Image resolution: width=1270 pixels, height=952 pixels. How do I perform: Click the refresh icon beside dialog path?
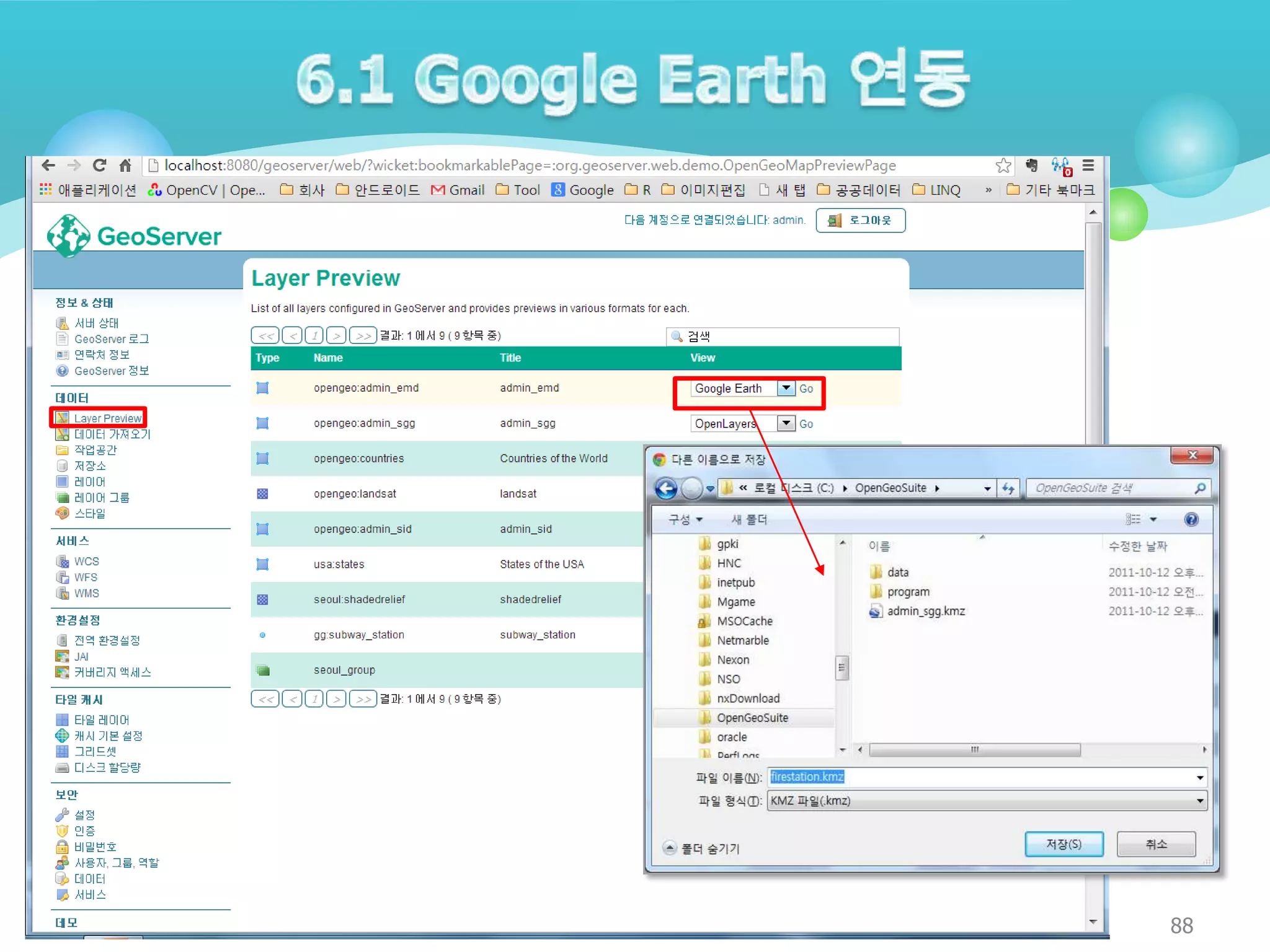pyautogui.click(x=1008, y=488)
